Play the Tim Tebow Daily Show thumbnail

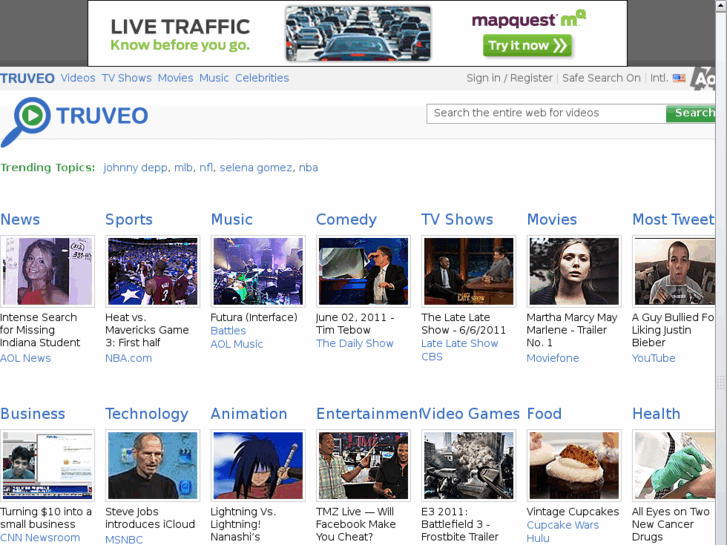(364, 271)
